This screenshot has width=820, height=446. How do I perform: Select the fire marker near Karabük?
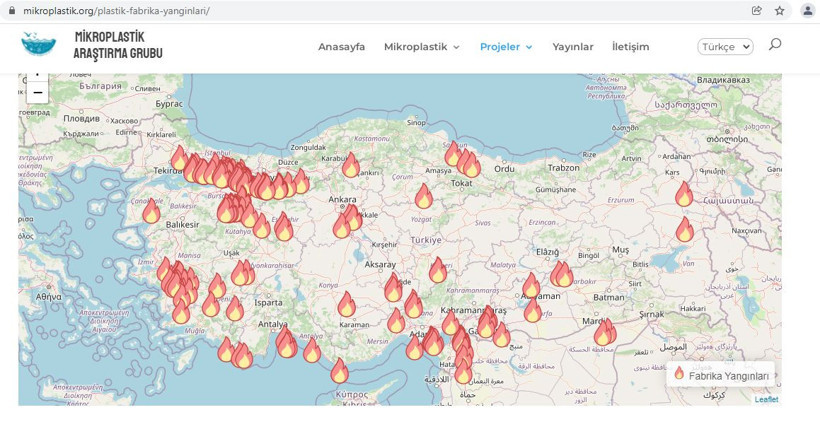click(x=350, y=165)
